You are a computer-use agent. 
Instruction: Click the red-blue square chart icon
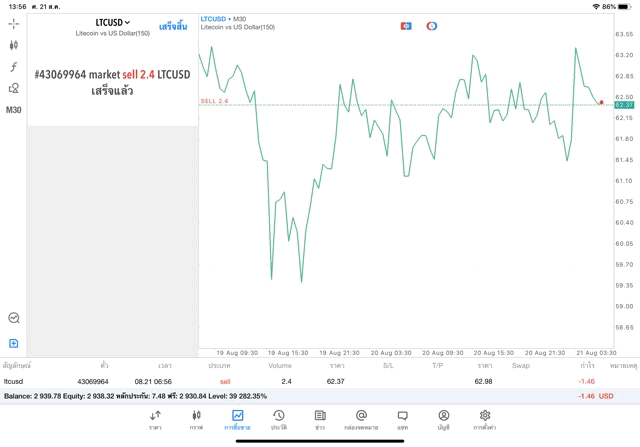406,26
